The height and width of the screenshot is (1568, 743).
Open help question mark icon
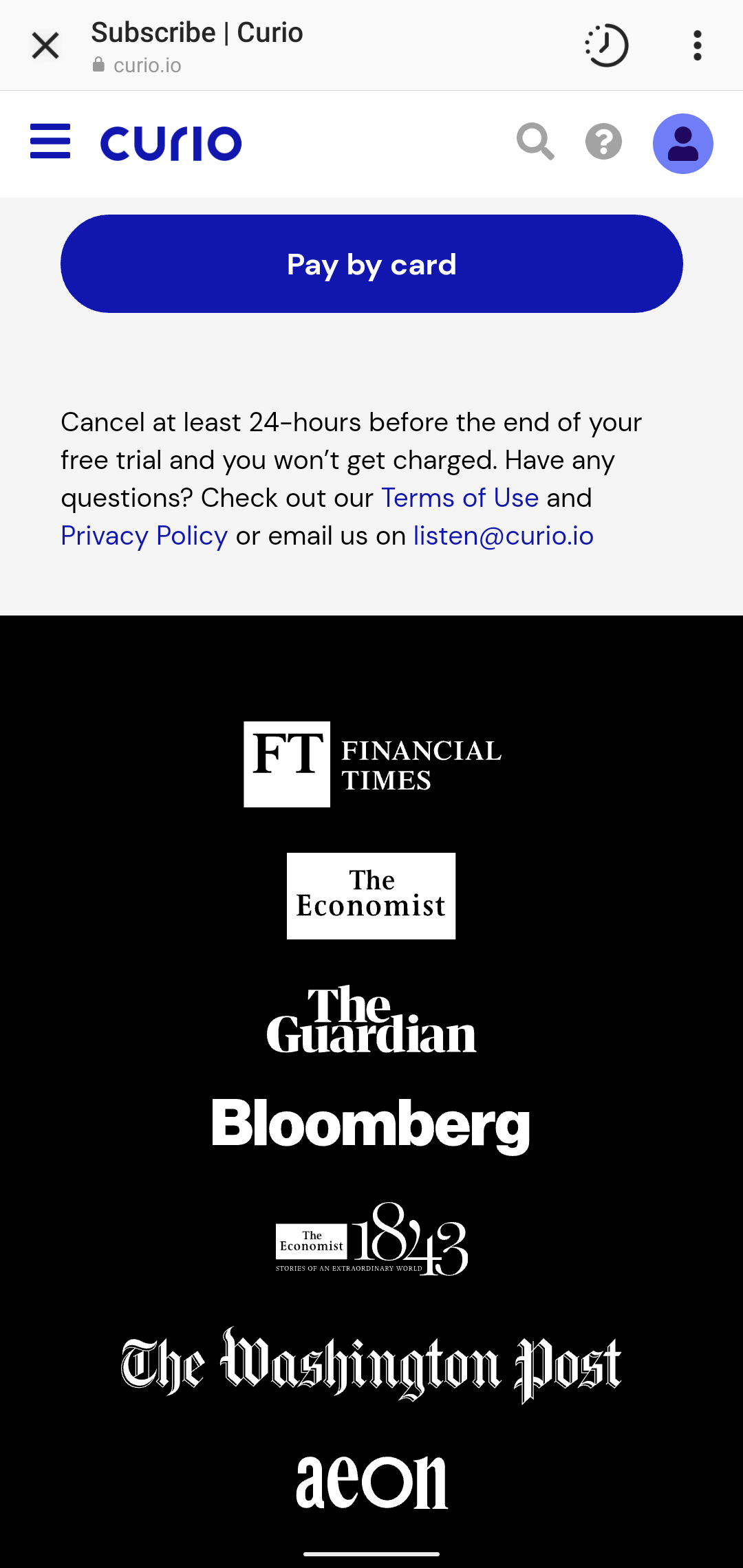point(603,142)
